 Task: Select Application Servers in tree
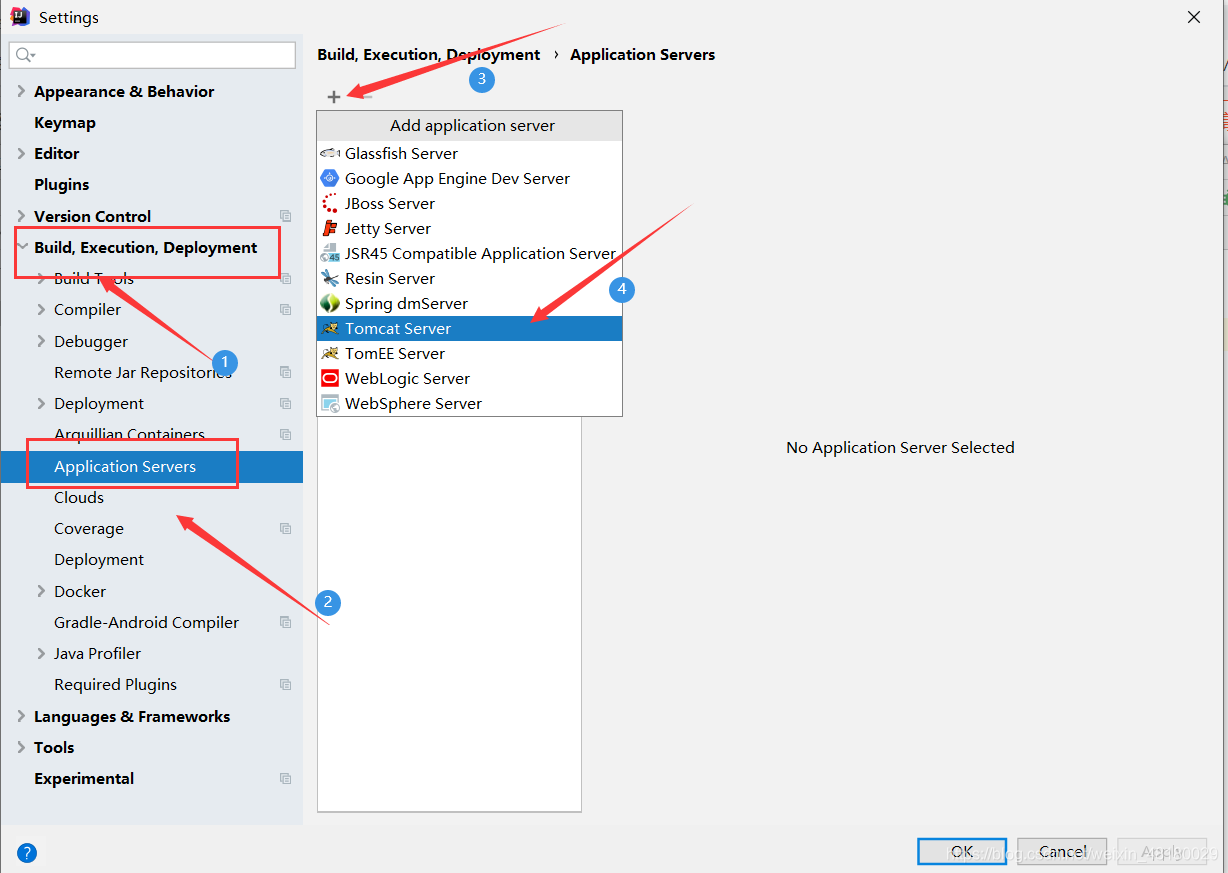point(151,466)
